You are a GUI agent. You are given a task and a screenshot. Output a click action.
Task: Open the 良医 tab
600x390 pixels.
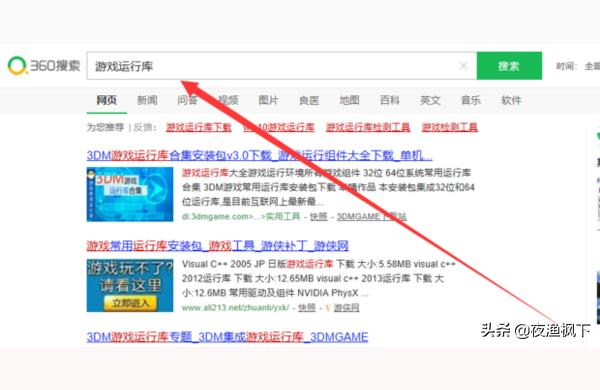pyautogui.click(x=309, y=100)
